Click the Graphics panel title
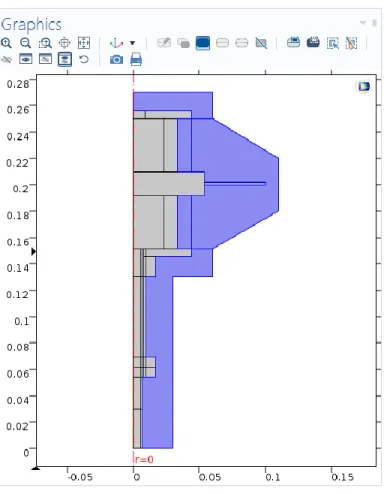The width and height of the screenshot is (387, 494). [x=31, y=25]
